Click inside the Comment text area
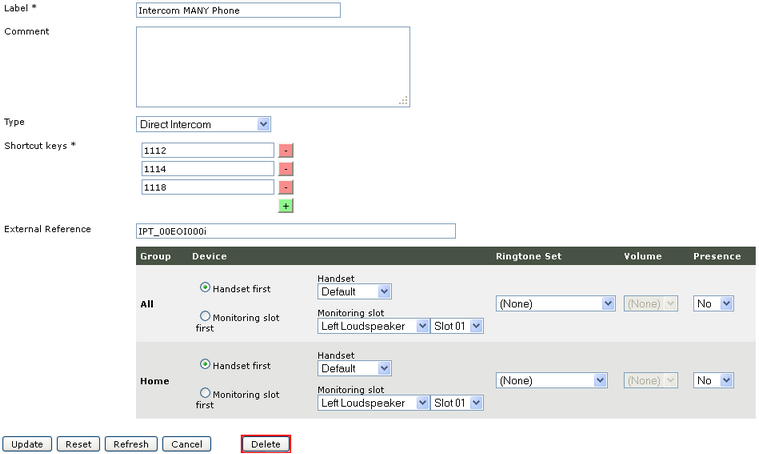This screenshot has width=759, height=454. (273, 67)
